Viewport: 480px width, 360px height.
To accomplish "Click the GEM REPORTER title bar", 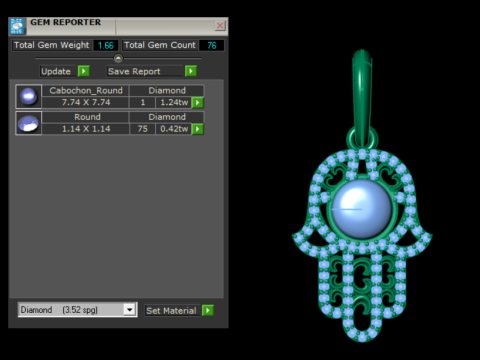I will tap(118, 26).
